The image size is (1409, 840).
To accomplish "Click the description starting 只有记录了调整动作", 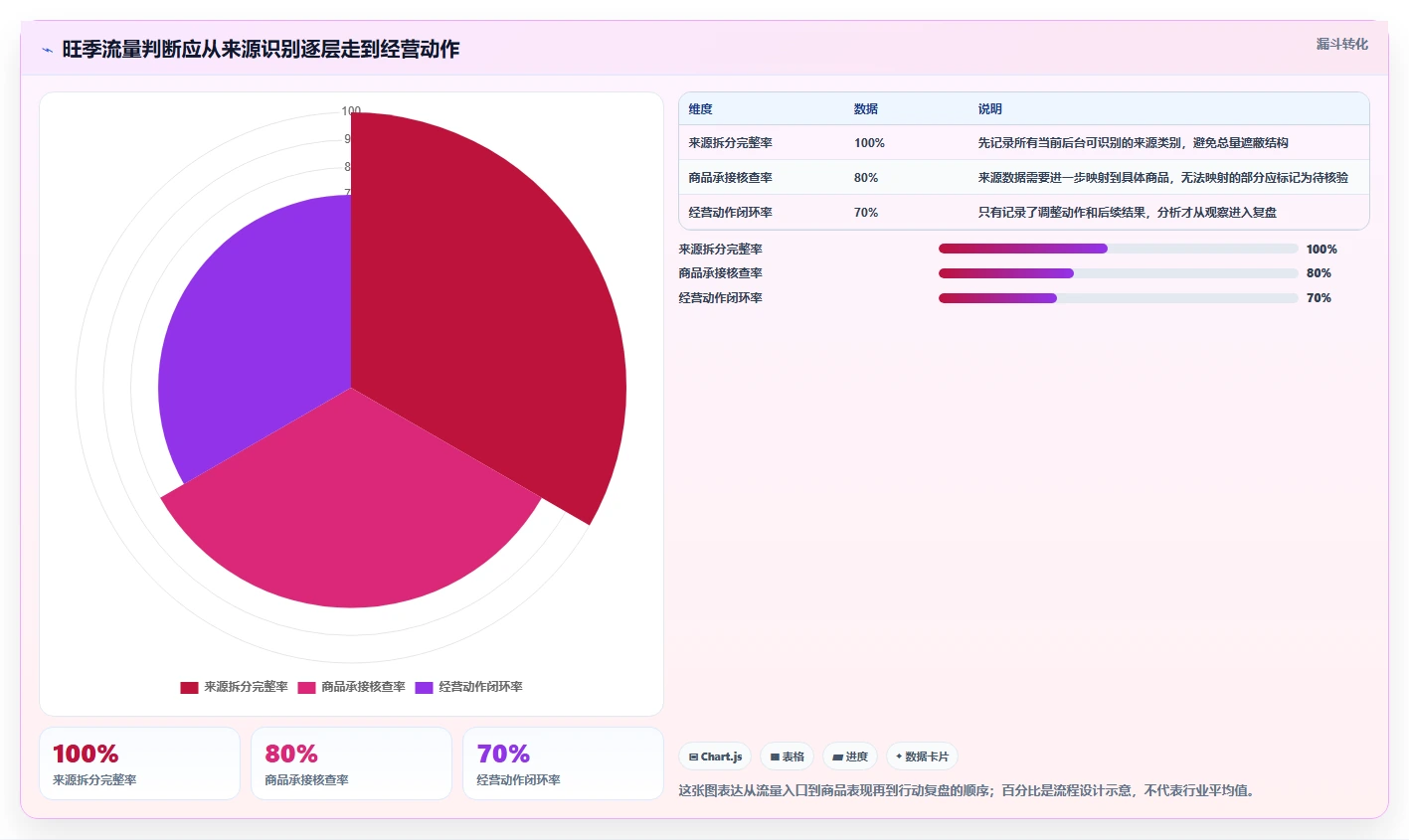I will click(x=1127, y=213).
